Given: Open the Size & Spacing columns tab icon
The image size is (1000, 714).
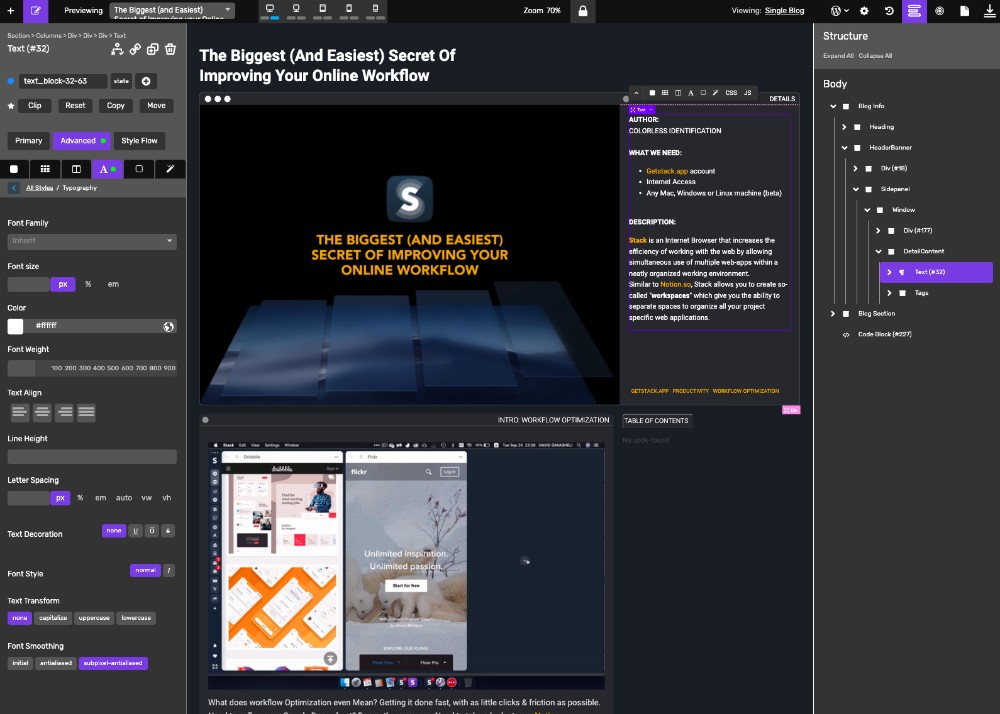Looking at the screenshot, I should tap(77, 169).
